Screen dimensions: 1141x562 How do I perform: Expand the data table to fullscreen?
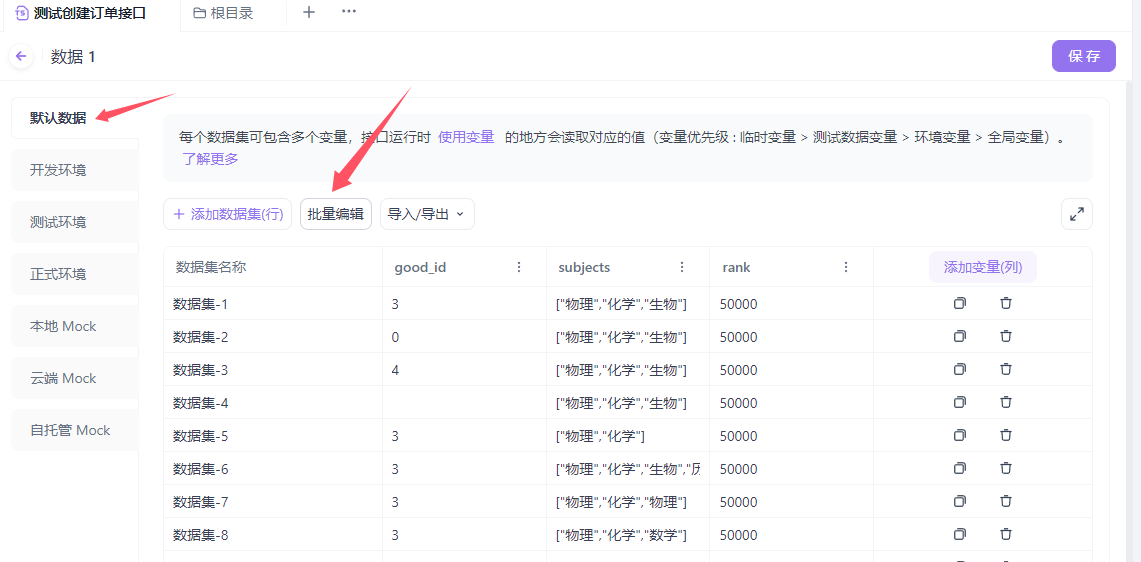pyautogui.click(x=1076, y=214)
